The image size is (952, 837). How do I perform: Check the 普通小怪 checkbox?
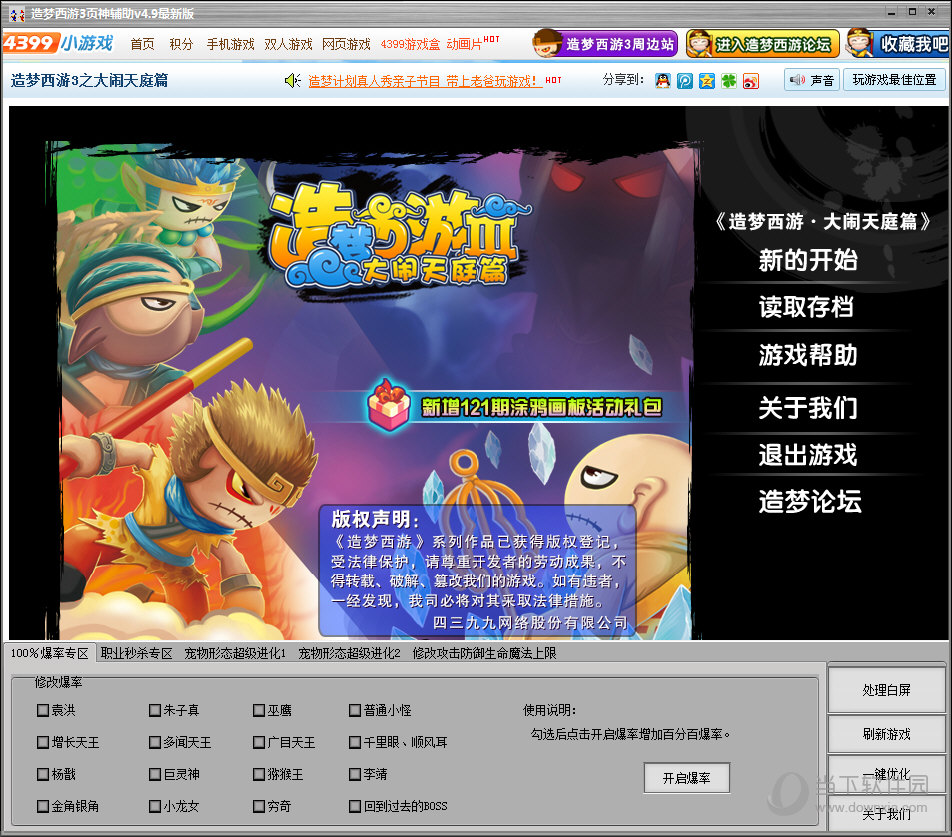(x=355, y=710)
